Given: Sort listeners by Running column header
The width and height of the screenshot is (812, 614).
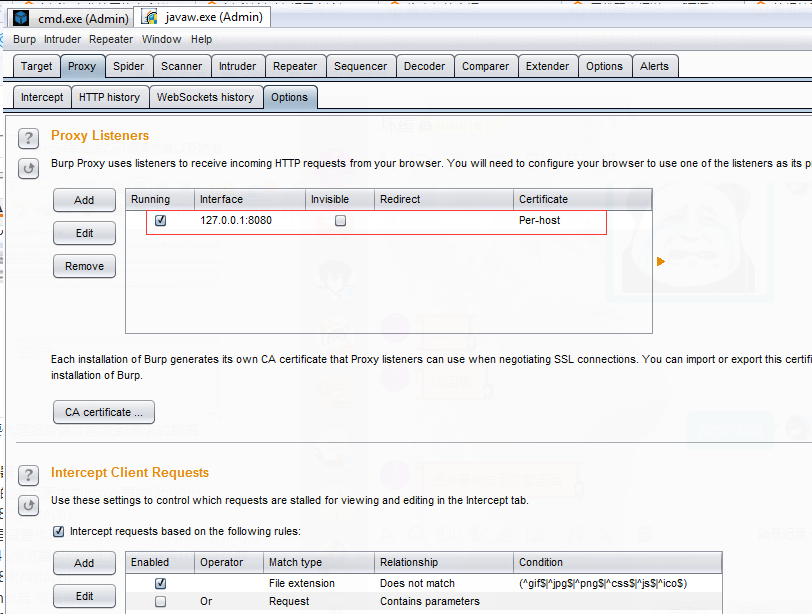Looking at the screenshot, I should (160, 199).
